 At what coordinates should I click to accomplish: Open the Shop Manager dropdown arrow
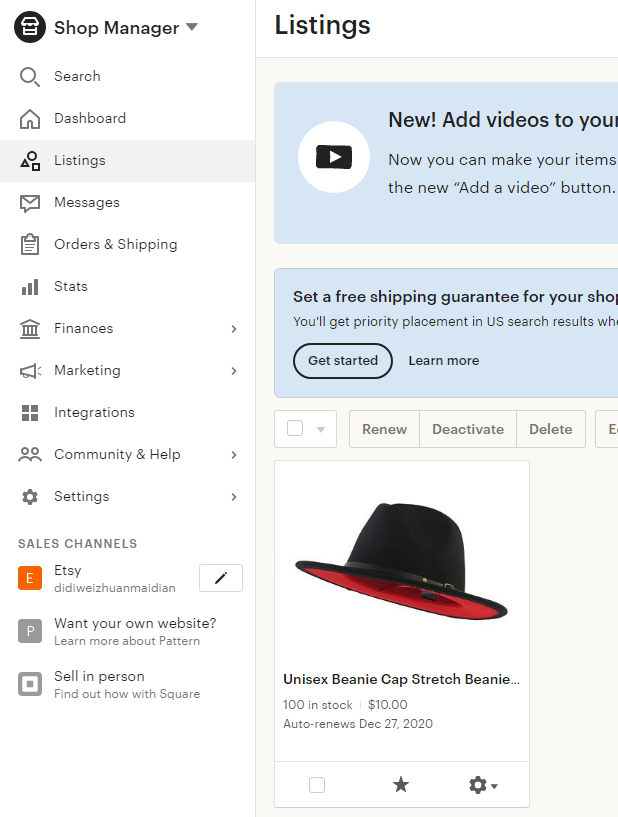(x=192, y=28)
